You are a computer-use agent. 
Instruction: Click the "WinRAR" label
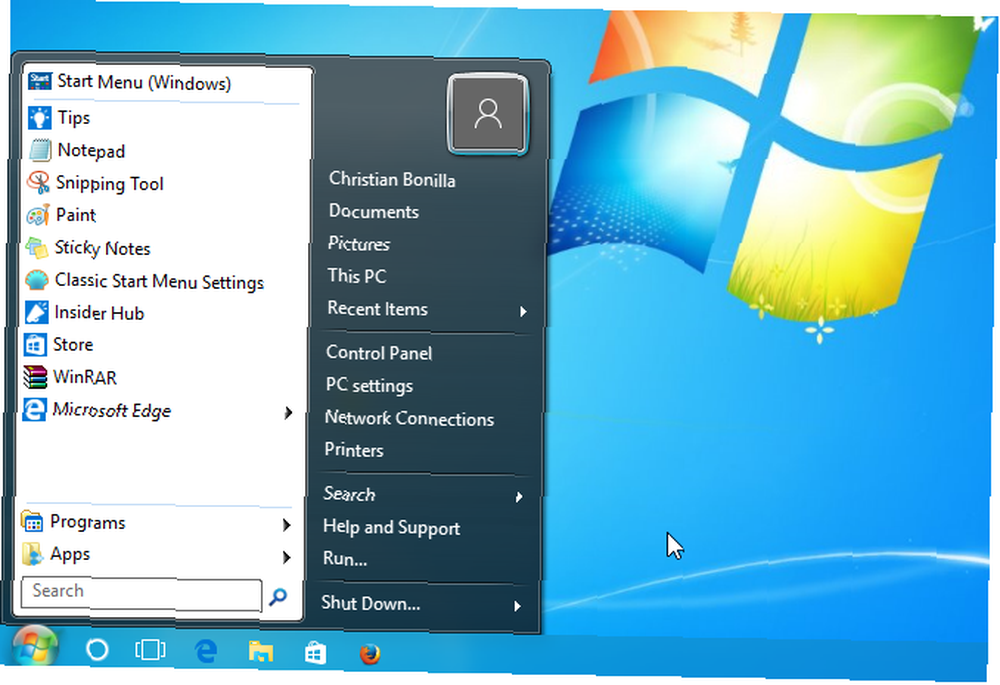pos(85,377)
